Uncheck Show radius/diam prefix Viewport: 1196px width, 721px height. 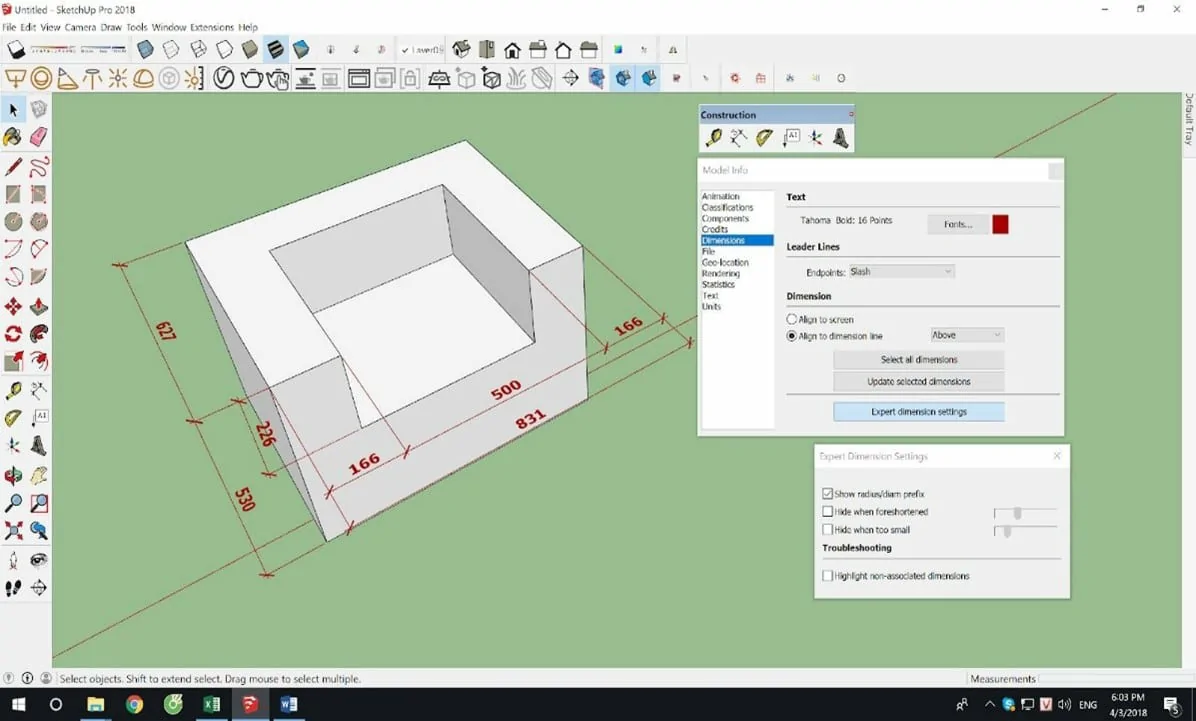point(828,493)
